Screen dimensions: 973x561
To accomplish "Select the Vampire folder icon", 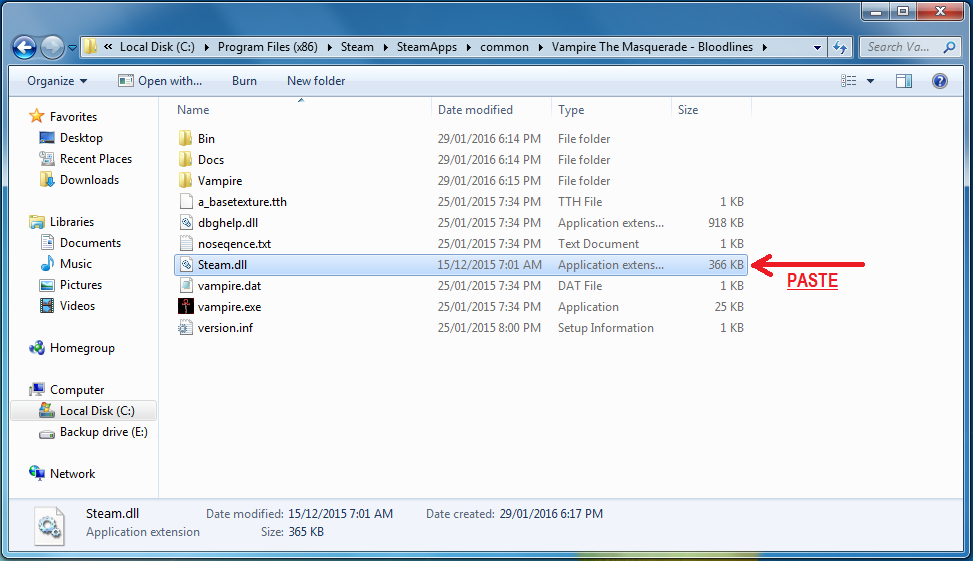I will pyautogui.click(x=186, y=181).
